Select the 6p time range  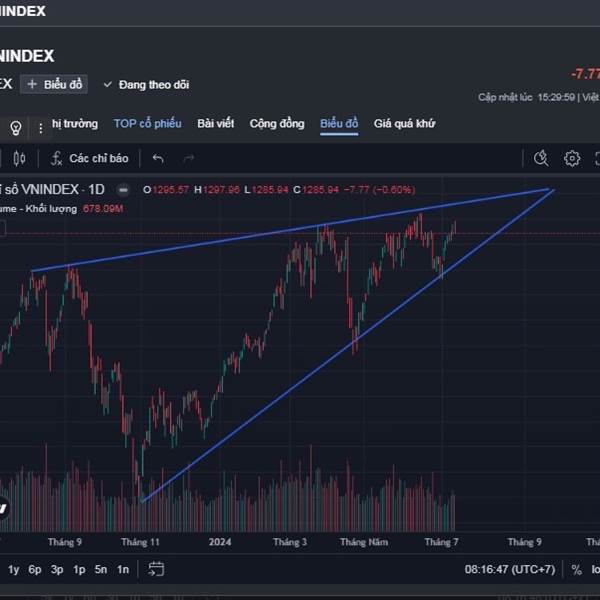(35, 570)
